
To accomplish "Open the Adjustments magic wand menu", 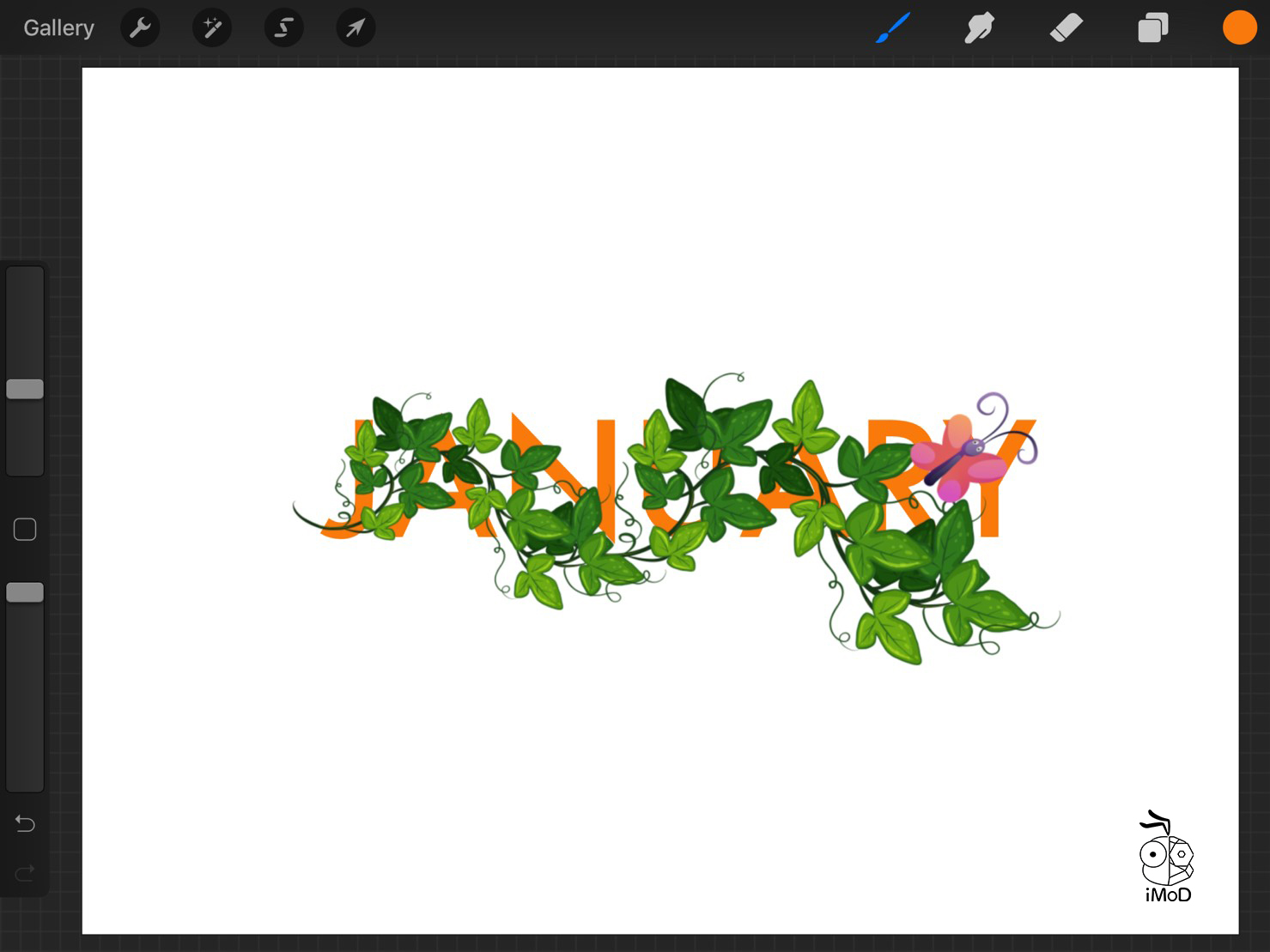I will click(x=212, y=28).
